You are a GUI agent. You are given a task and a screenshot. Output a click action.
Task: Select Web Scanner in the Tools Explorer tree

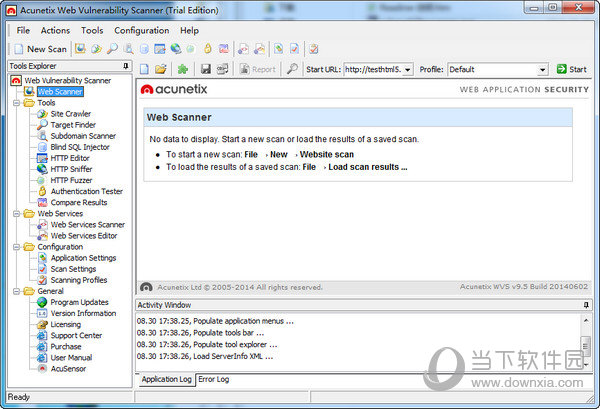60,92
